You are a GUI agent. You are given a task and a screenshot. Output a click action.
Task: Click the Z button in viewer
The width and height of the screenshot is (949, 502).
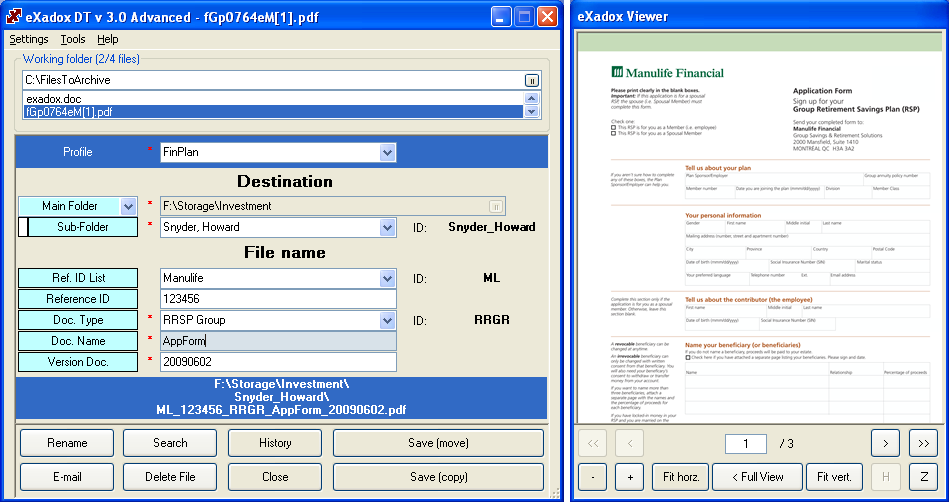tap(923, 477)
